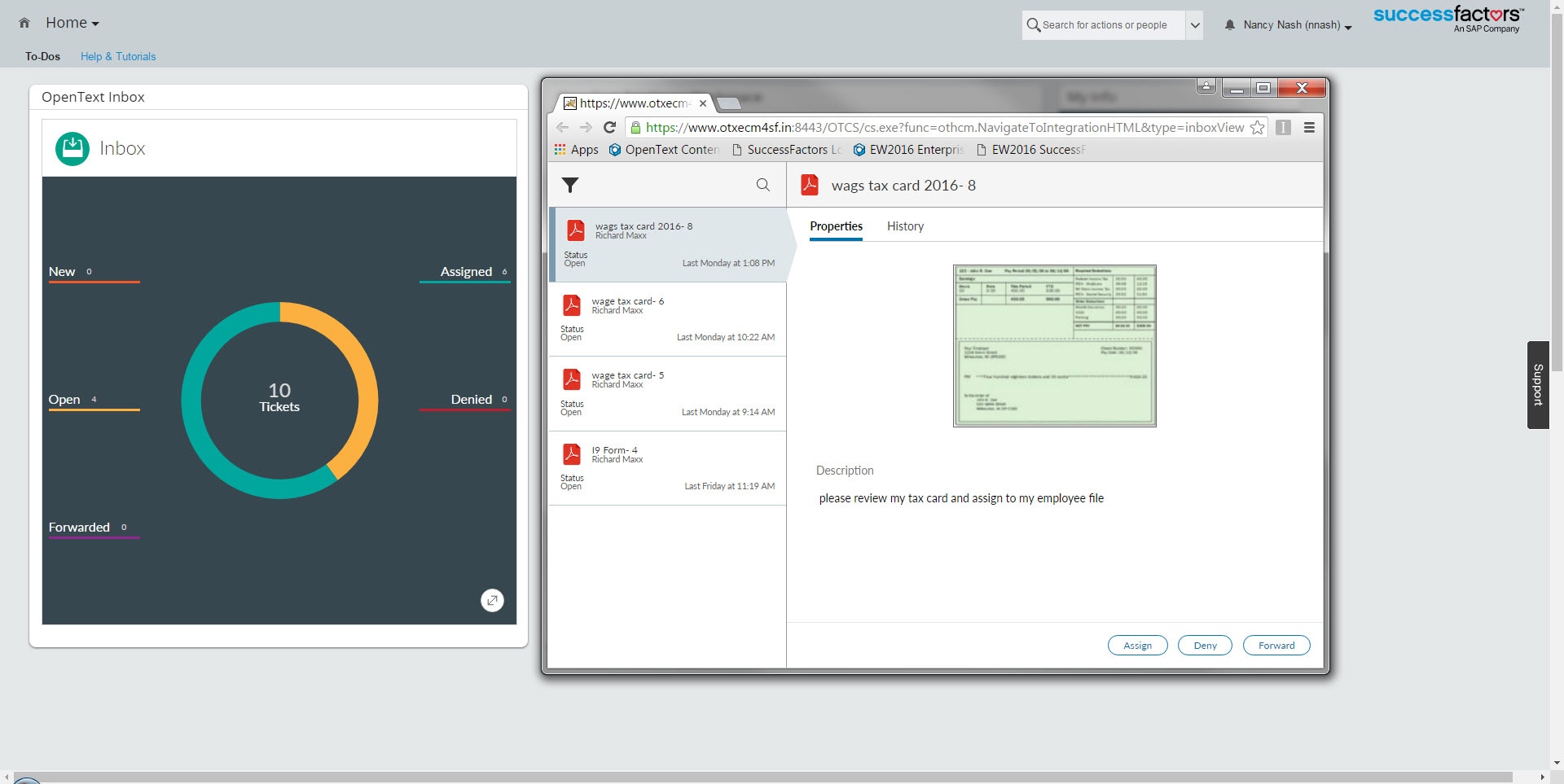Image resolution: width=1564 pixels, height=784 pixels.
Task: Open the tax card document thumbnail
Action: point(1054,346)
